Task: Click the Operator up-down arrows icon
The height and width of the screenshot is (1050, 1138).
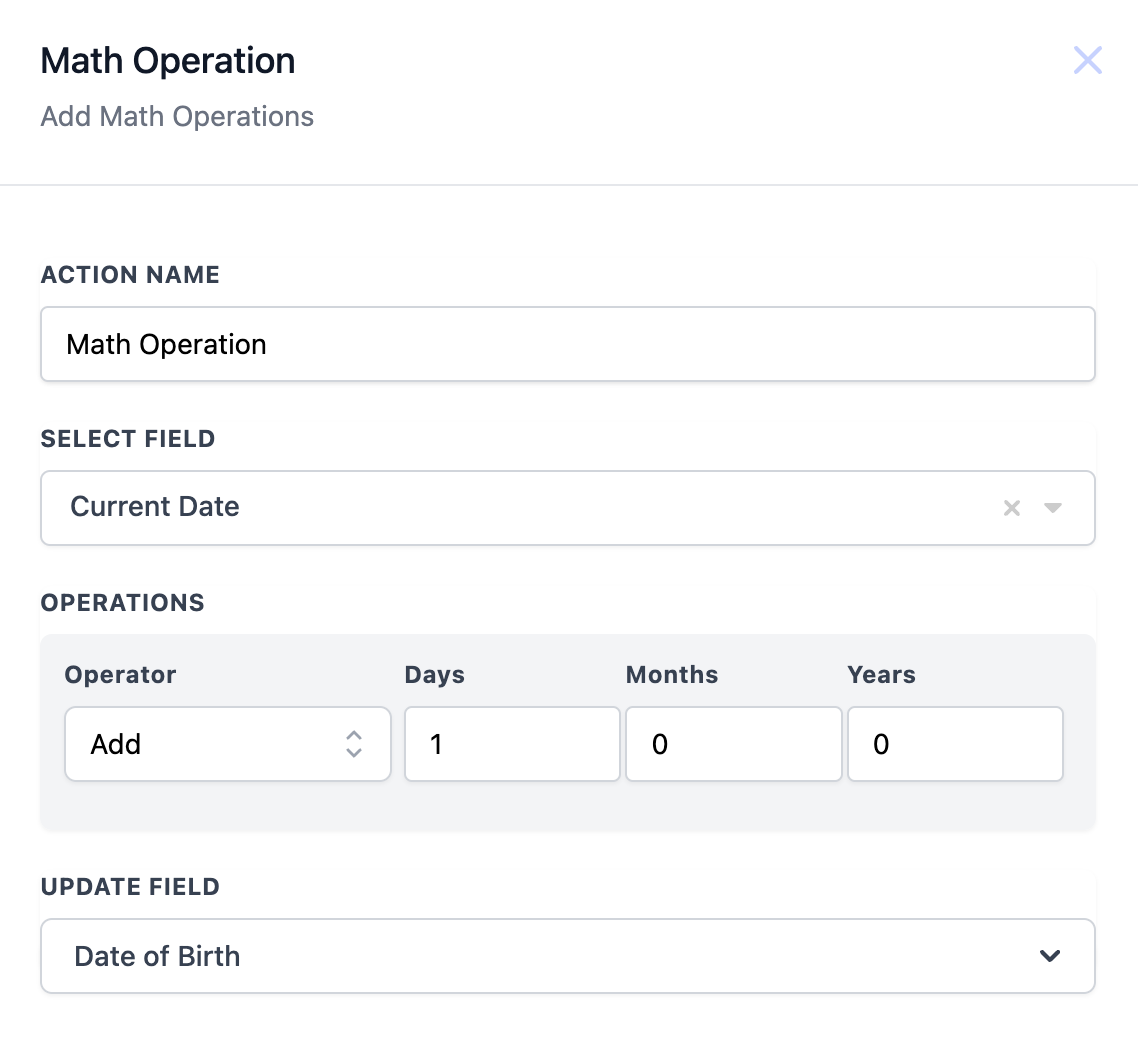Action: 353,744
